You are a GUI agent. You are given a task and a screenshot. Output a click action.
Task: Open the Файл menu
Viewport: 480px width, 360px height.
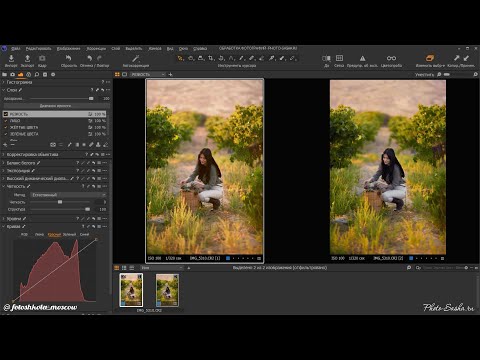[16, 49]
